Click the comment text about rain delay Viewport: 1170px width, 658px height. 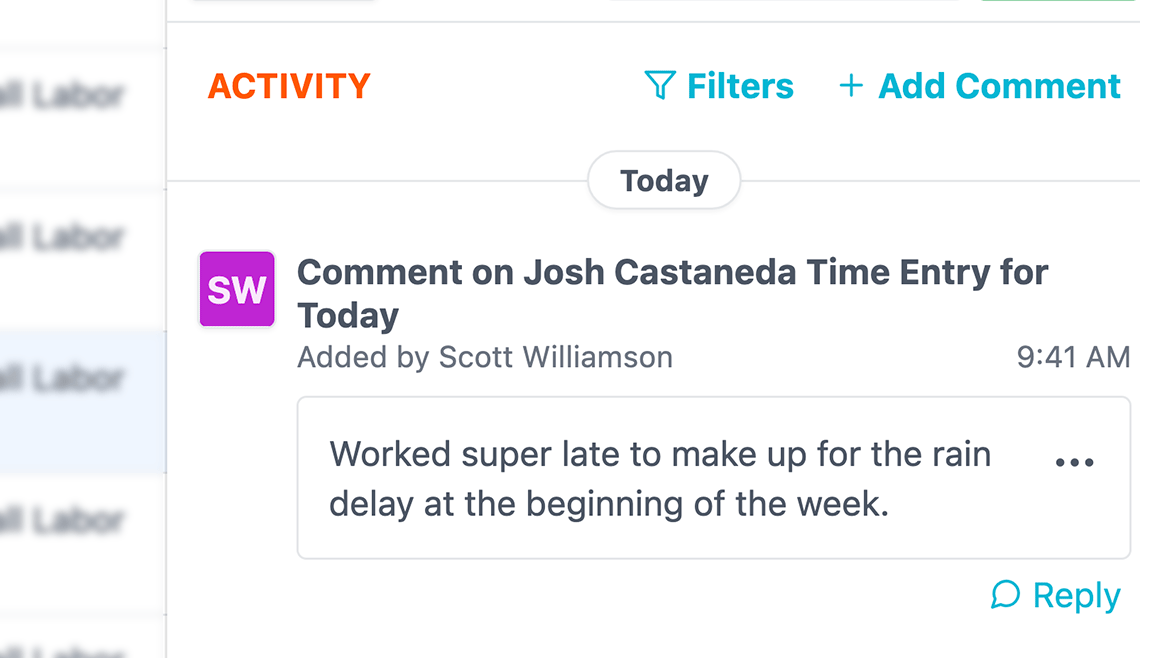coord(660,479)
